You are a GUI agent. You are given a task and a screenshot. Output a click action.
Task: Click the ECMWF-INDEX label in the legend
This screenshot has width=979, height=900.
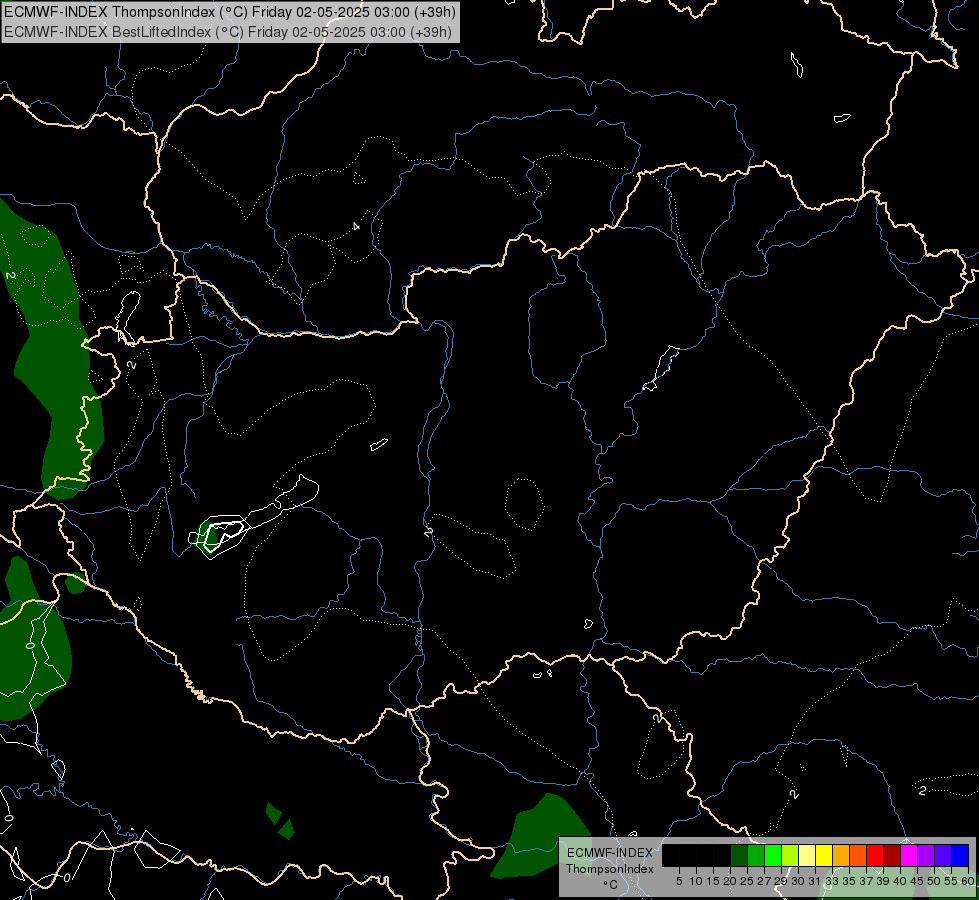[609, 853]
